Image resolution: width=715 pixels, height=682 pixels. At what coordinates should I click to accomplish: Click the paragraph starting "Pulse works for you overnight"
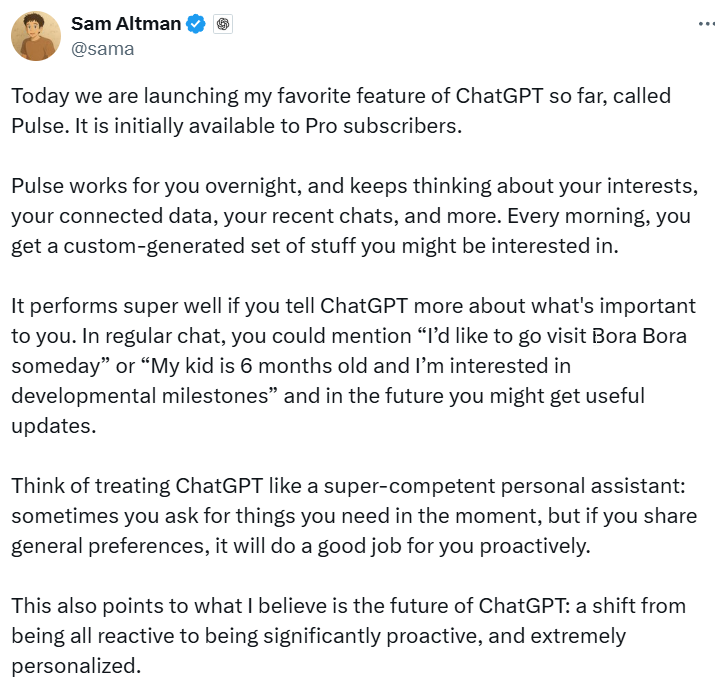point(350,216)
